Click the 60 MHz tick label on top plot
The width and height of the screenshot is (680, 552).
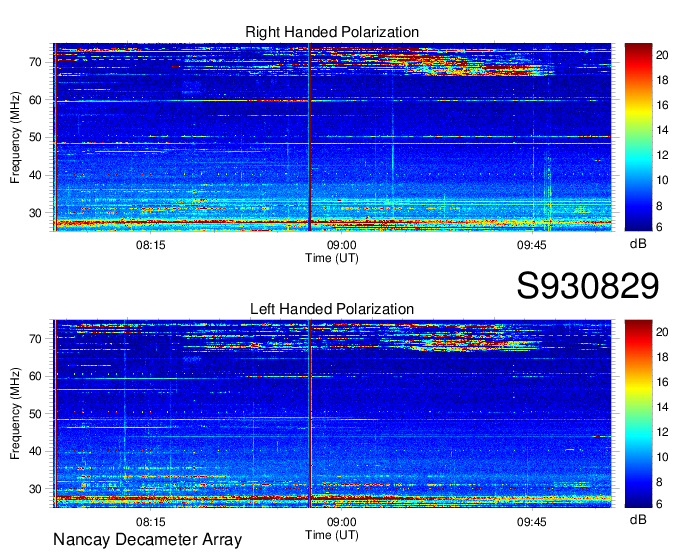click(35, 100)
